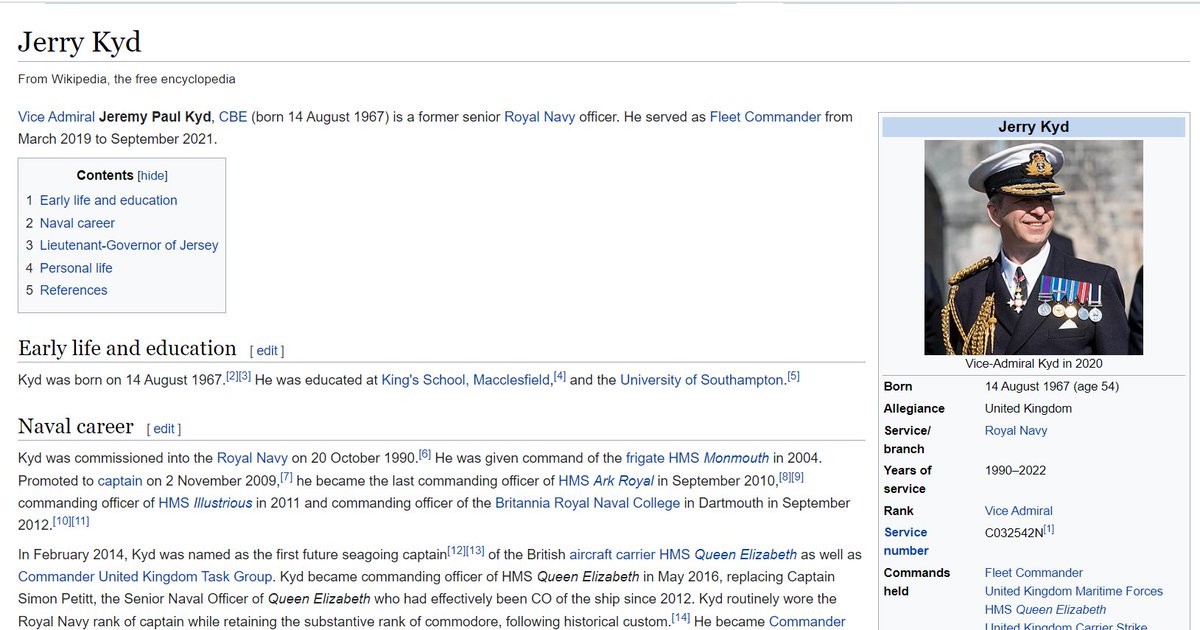Jump to Naval career in contents
Image resolution: width=1200 pixels, height=630 pixels.
[x=77, y=223]
